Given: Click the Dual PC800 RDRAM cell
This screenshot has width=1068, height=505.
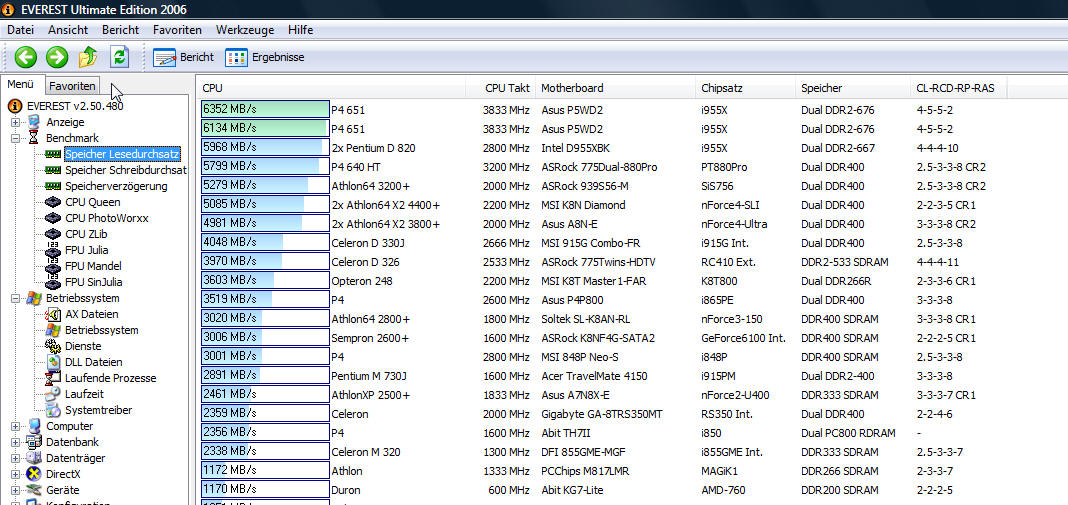Looking at the screenshot, I should [x=848, y=433].
